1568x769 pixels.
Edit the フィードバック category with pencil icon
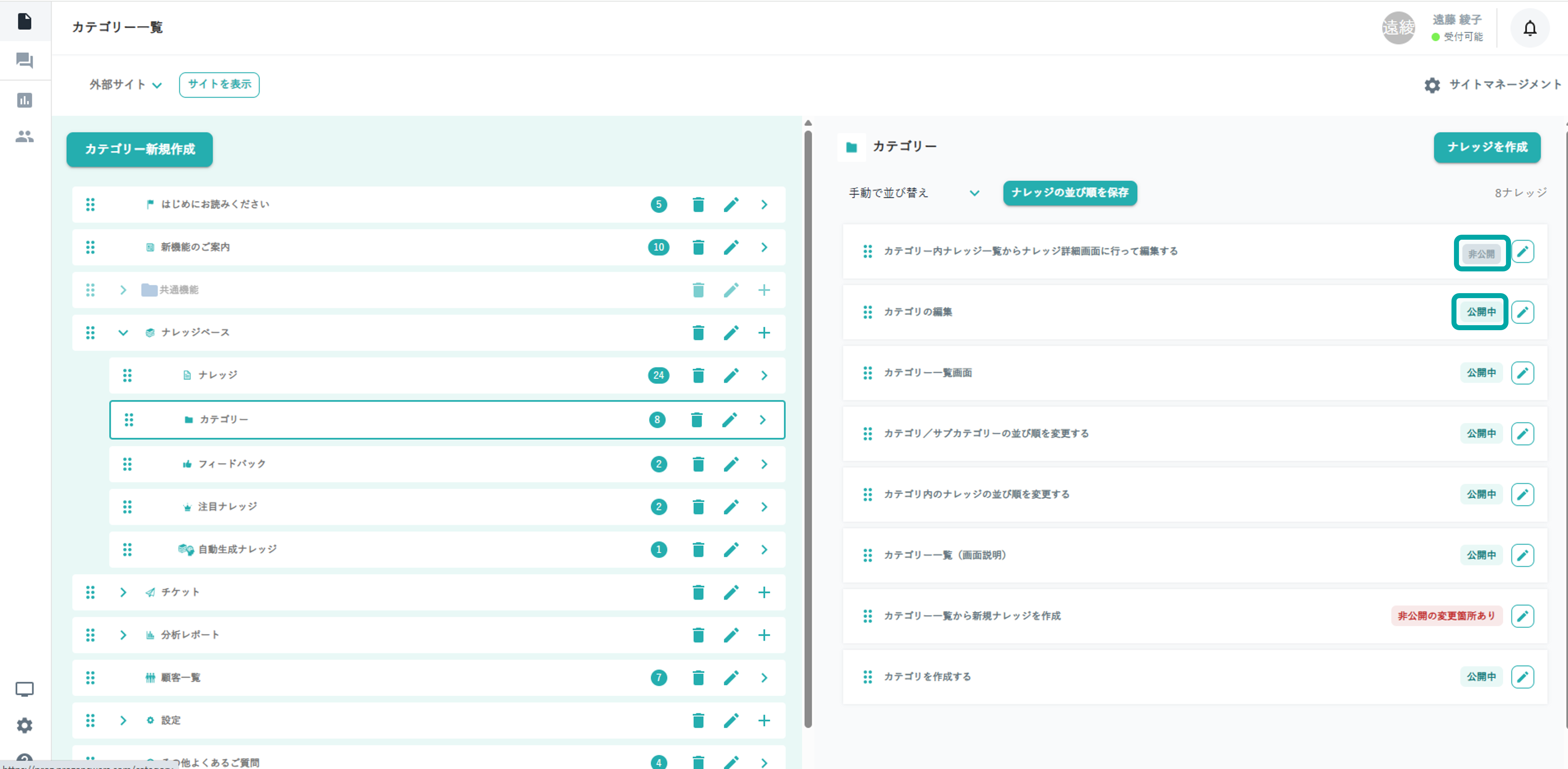[x=731, y=464]
